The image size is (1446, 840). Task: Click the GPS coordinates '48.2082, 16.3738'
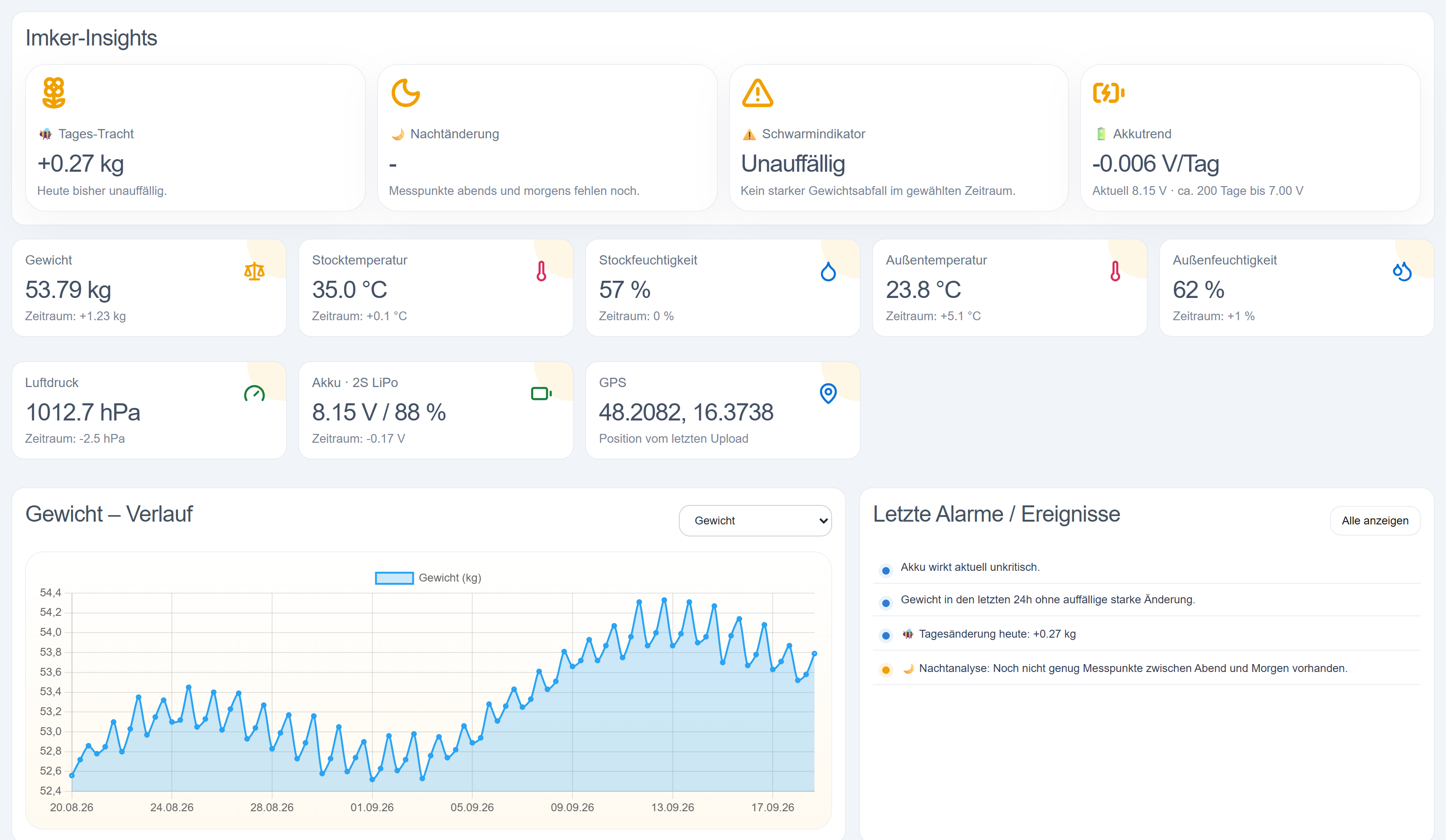point(686,412)
